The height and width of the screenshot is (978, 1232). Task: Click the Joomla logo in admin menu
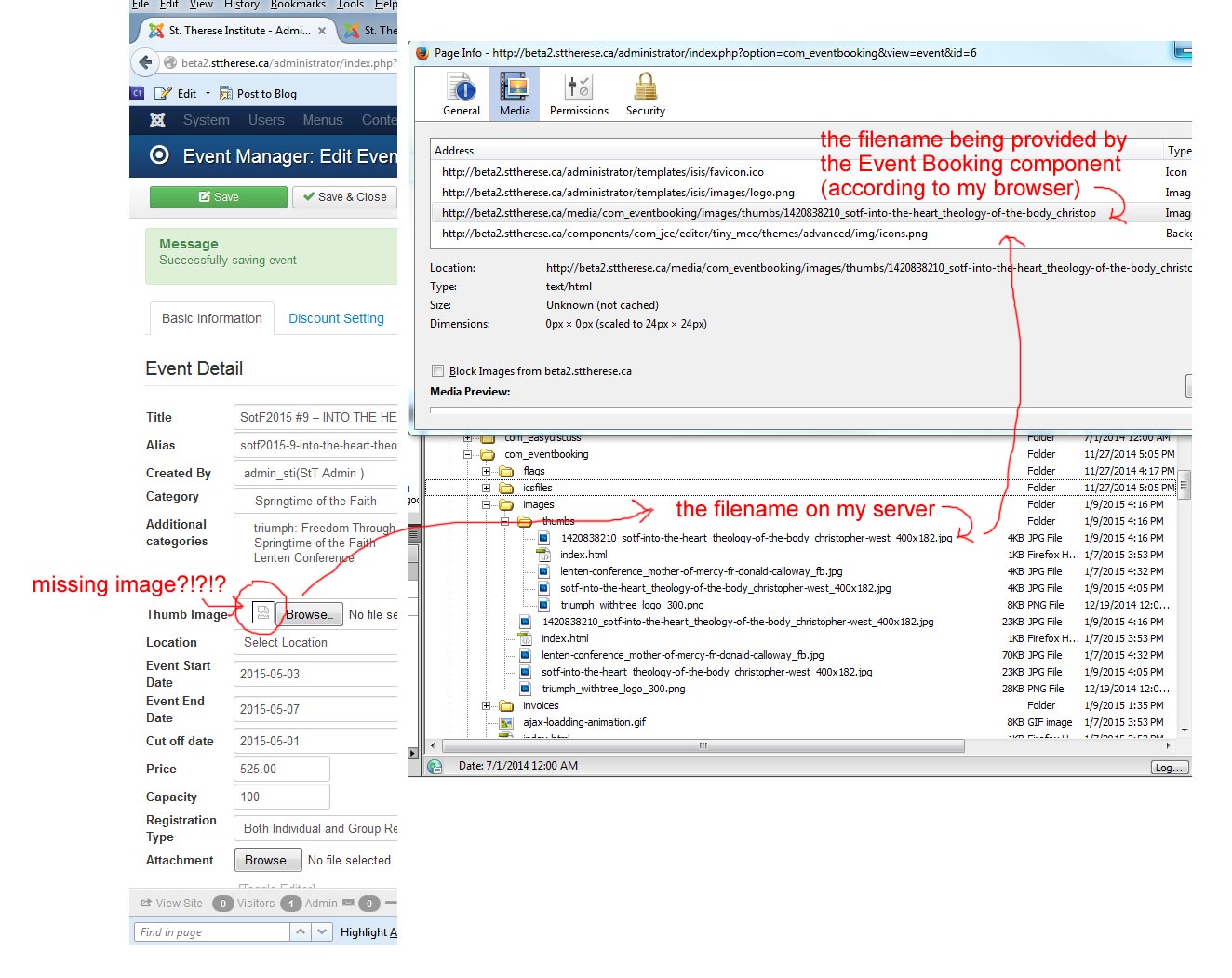click(158, 120)
